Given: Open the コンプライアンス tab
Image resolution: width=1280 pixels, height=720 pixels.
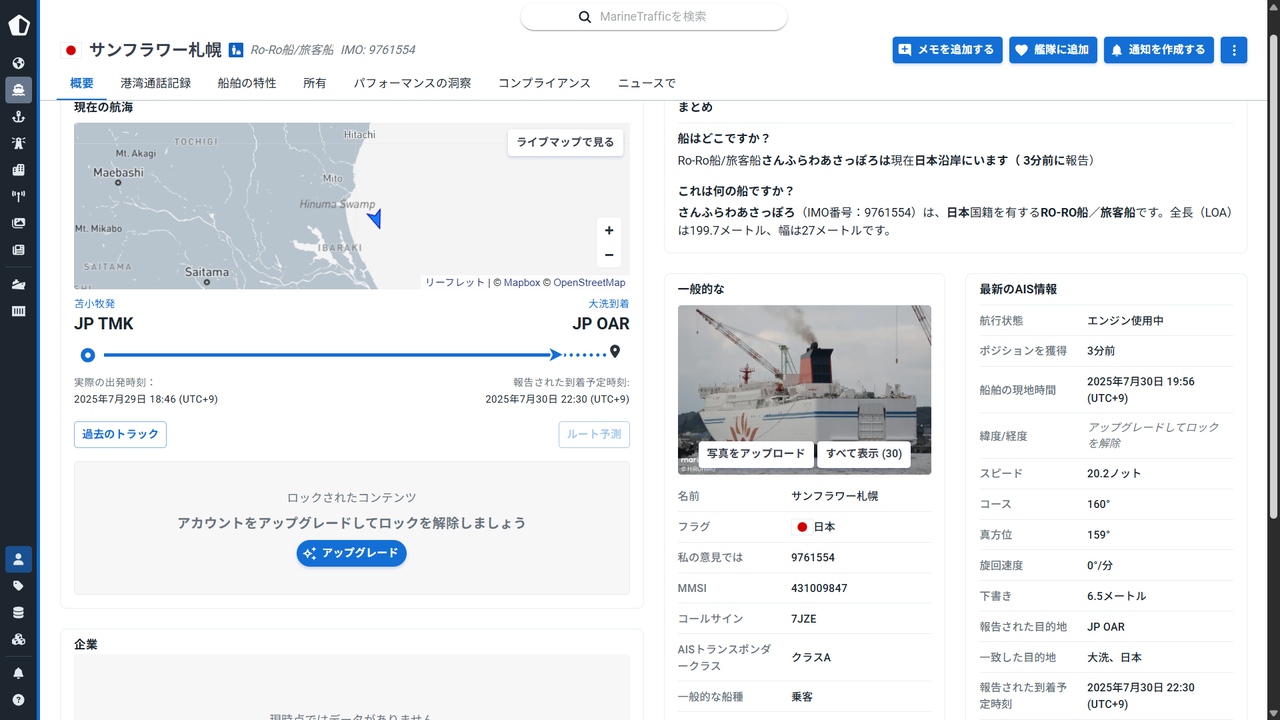Looking at the screenshot, I should 544,83.
